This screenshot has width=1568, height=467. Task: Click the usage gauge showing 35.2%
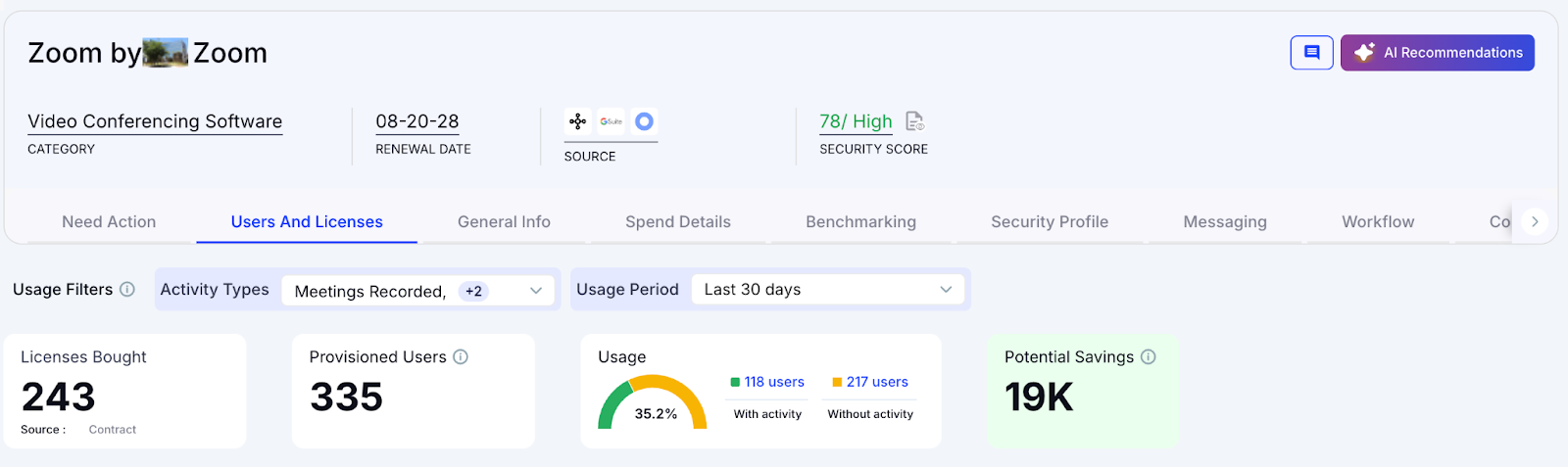(653, 402)
